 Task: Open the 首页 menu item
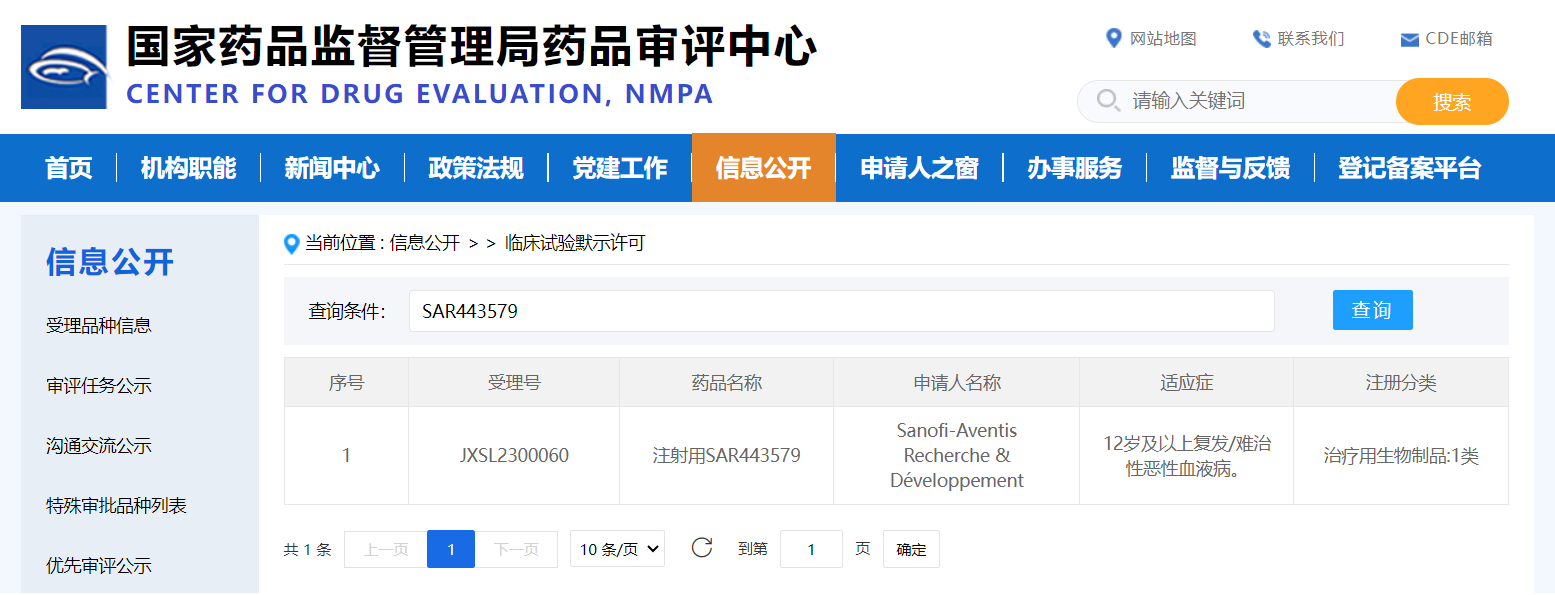point(70,168)
